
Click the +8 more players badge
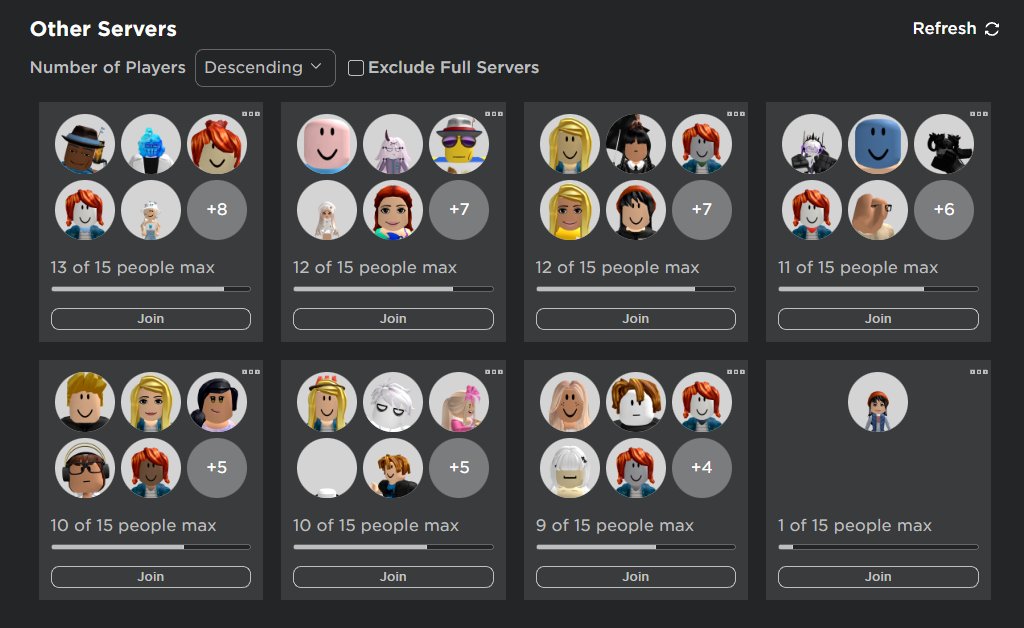[x=217, y=210]
